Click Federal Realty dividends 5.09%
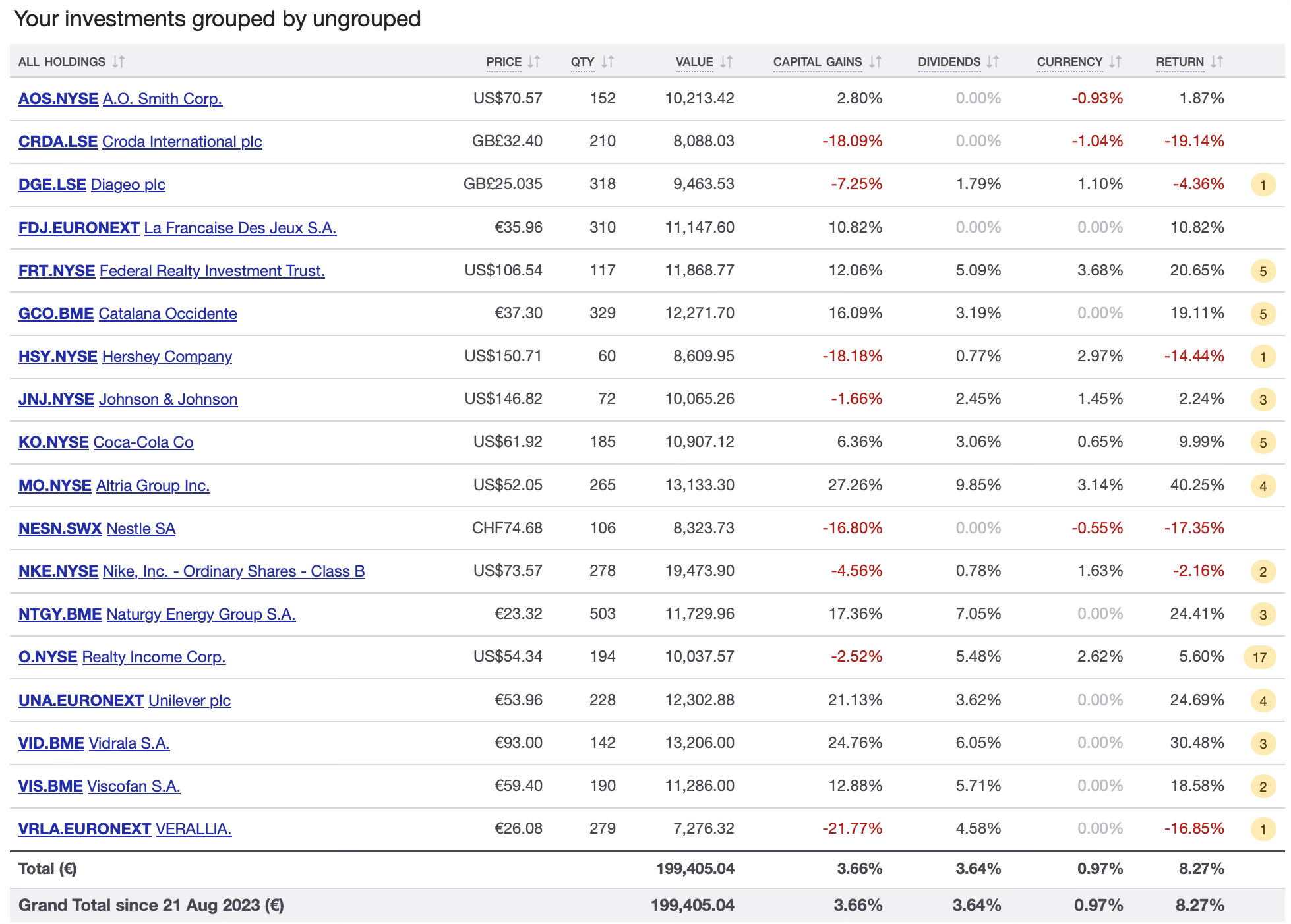The image size is (1291, 924). tap(978, 270)
